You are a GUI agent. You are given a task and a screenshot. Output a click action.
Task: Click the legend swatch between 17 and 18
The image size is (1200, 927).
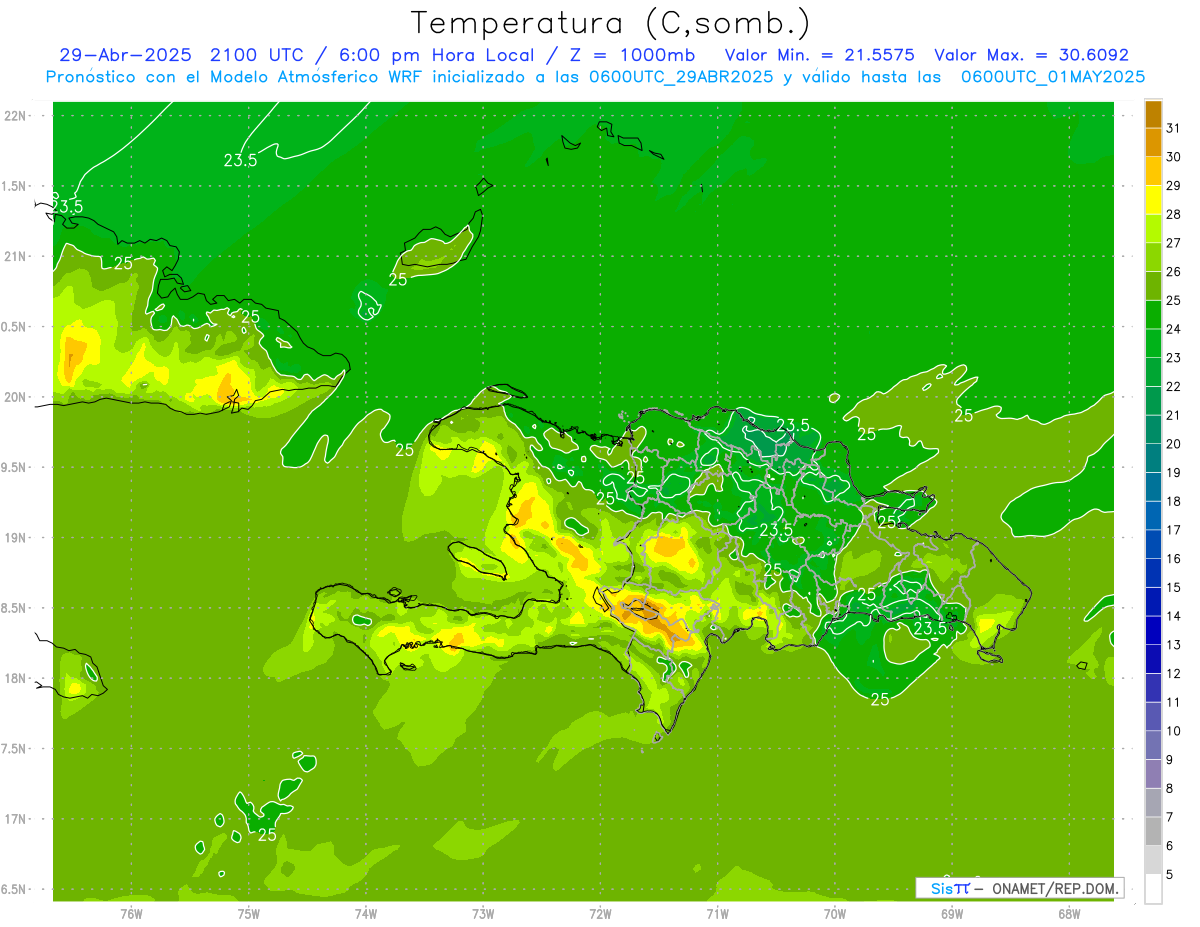coord(1153,516)
